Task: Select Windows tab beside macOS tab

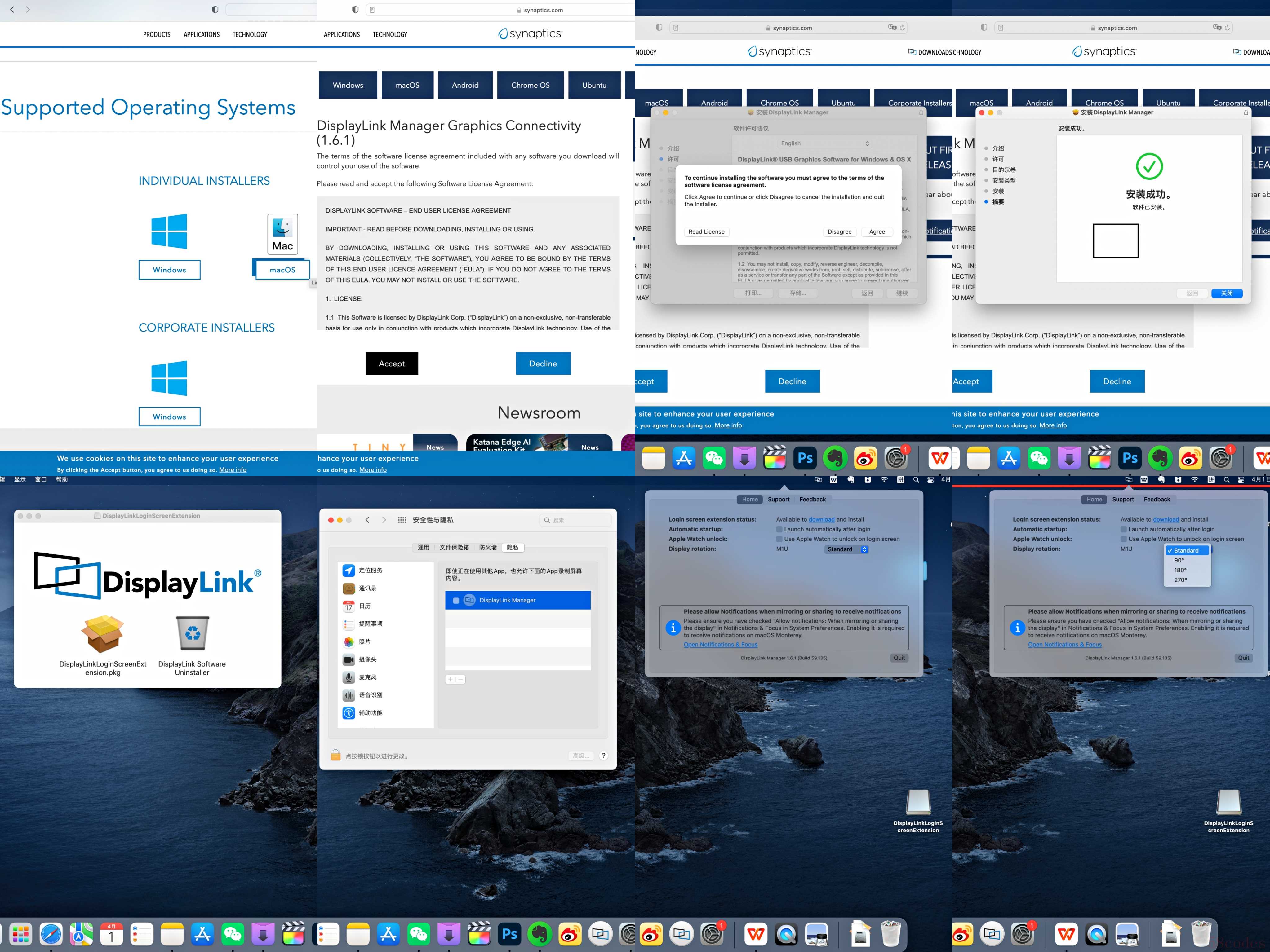Action: (348, 85)
